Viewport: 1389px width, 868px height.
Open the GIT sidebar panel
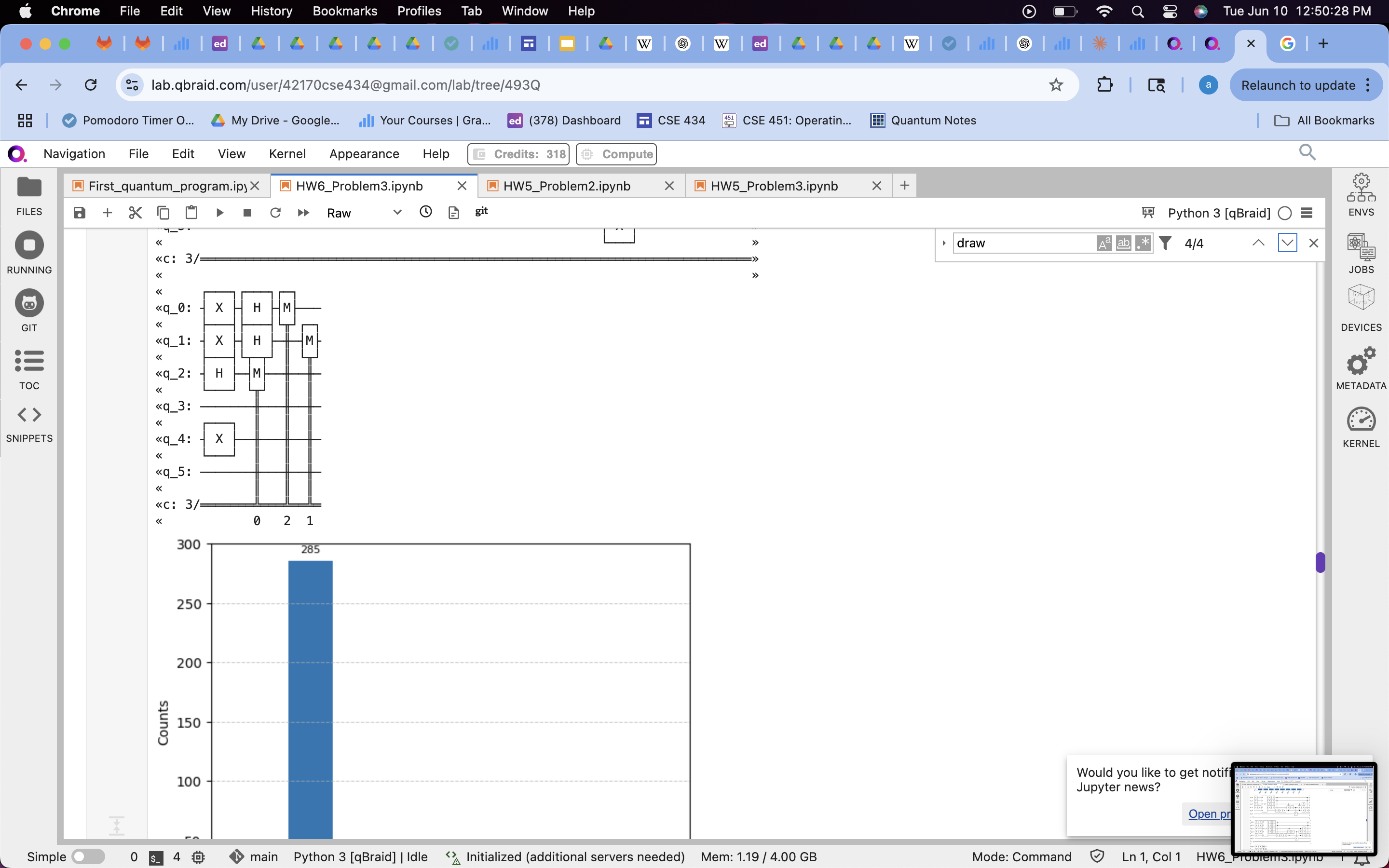[29, 311]
